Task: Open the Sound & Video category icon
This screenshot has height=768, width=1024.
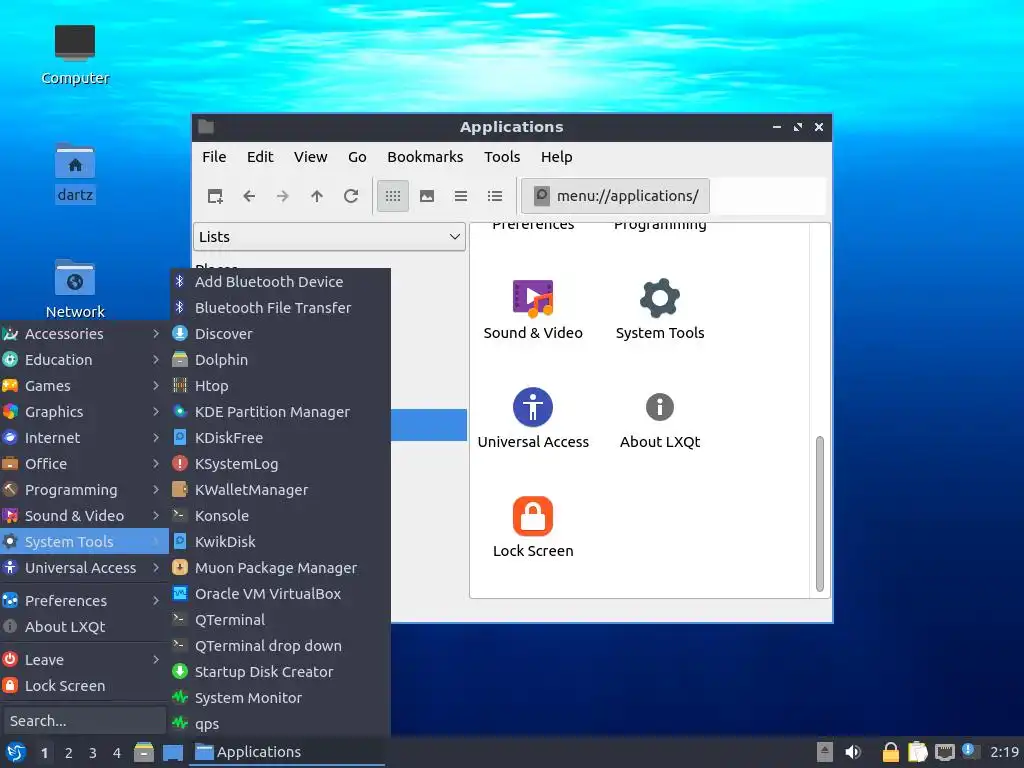Action: click(533, 310)
